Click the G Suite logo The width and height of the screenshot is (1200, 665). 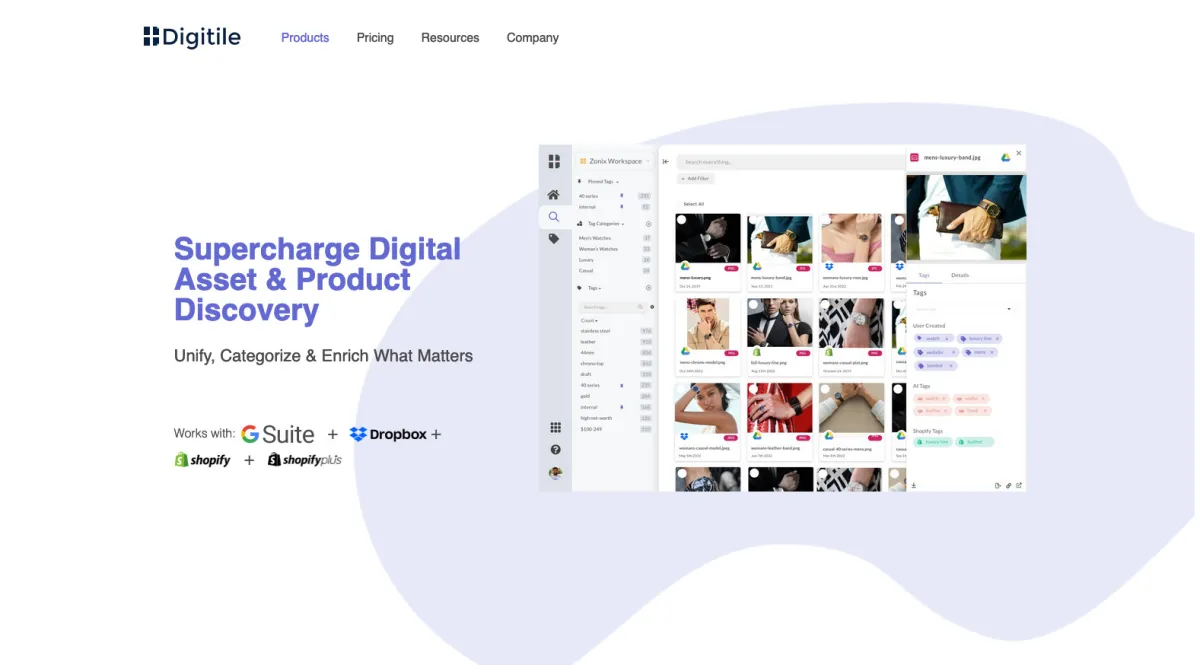coord(278,434)
